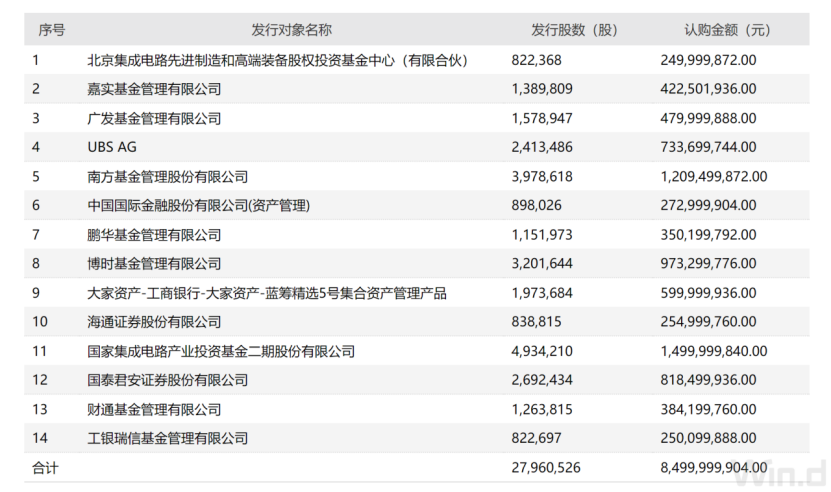Click total amount 8,499,999,904.00
This screenshot has width=831, height=492.
[714, 468]
